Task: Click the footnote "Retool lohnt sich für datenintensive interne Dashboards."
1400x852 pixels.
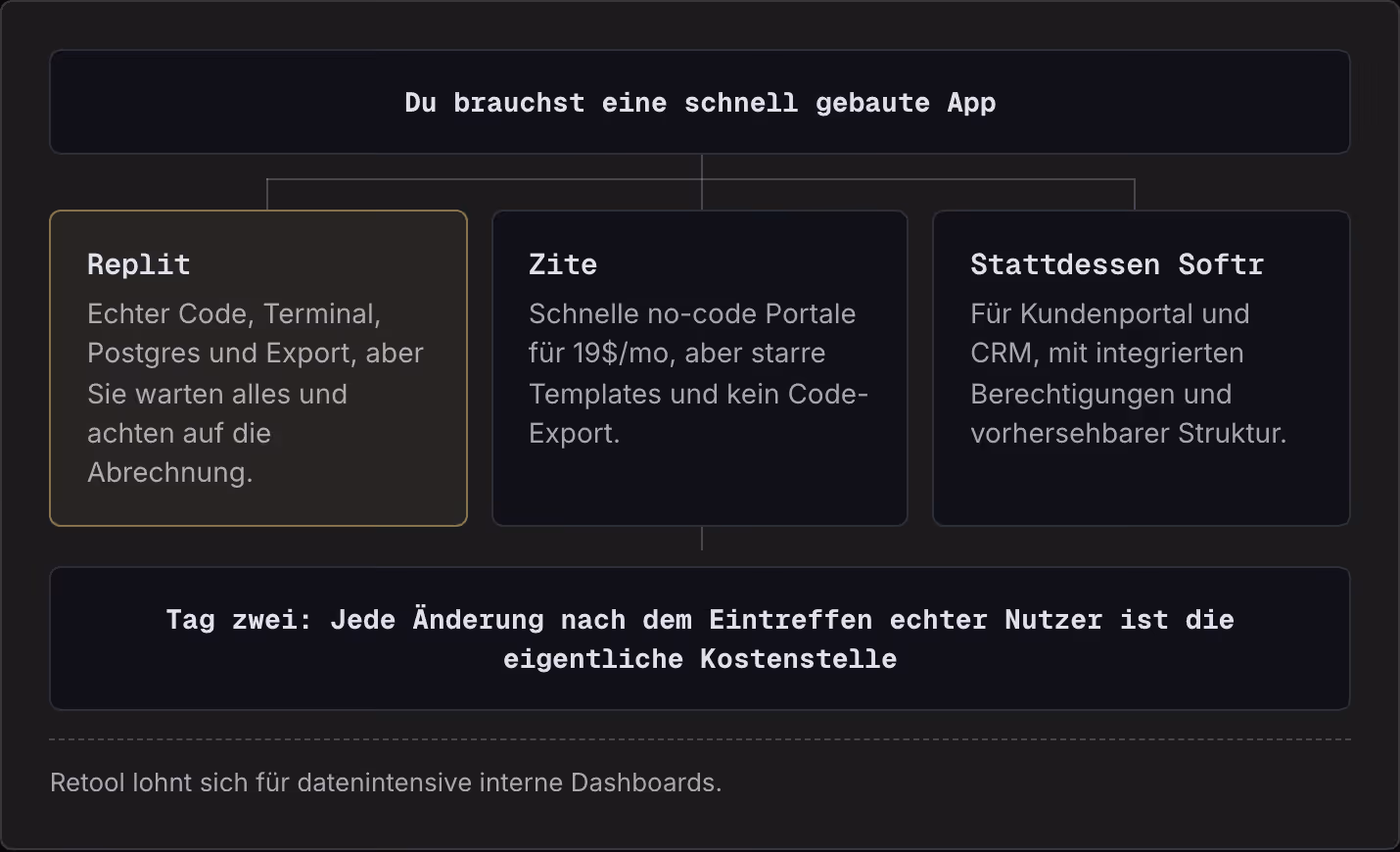Action: [386, 782]
